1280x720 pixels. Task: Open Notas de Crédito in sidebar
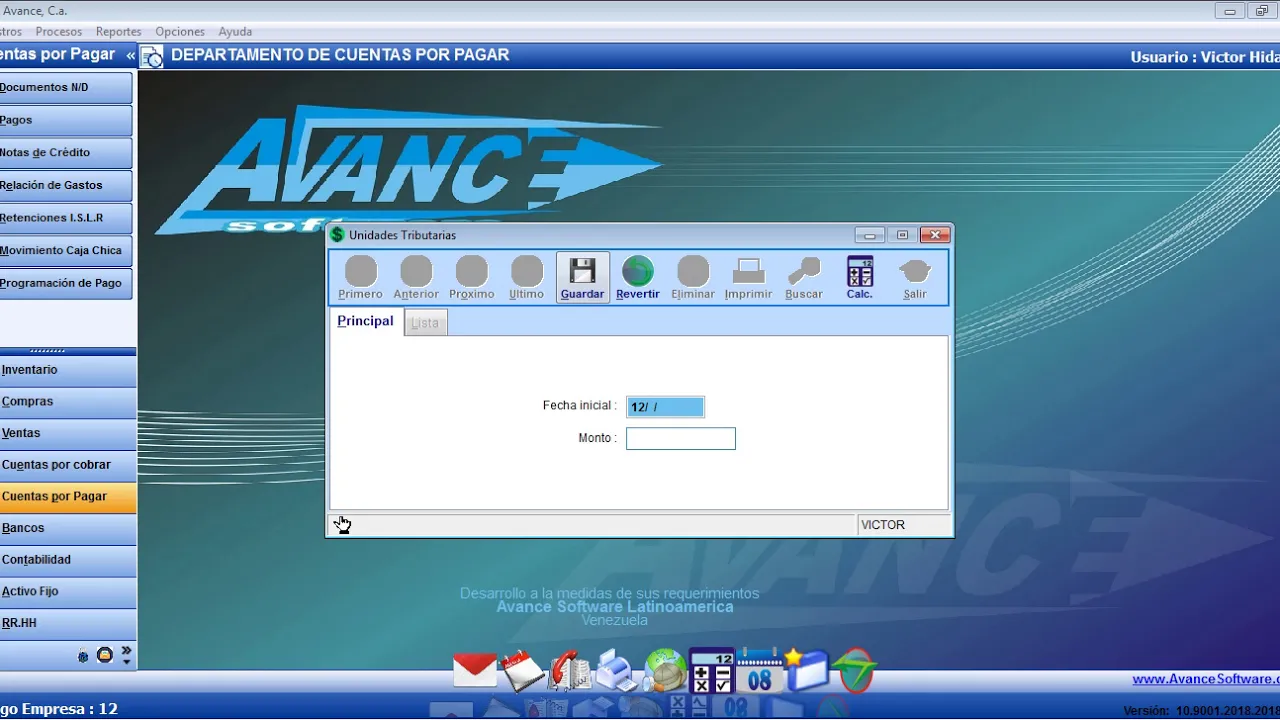coord(66,153)
